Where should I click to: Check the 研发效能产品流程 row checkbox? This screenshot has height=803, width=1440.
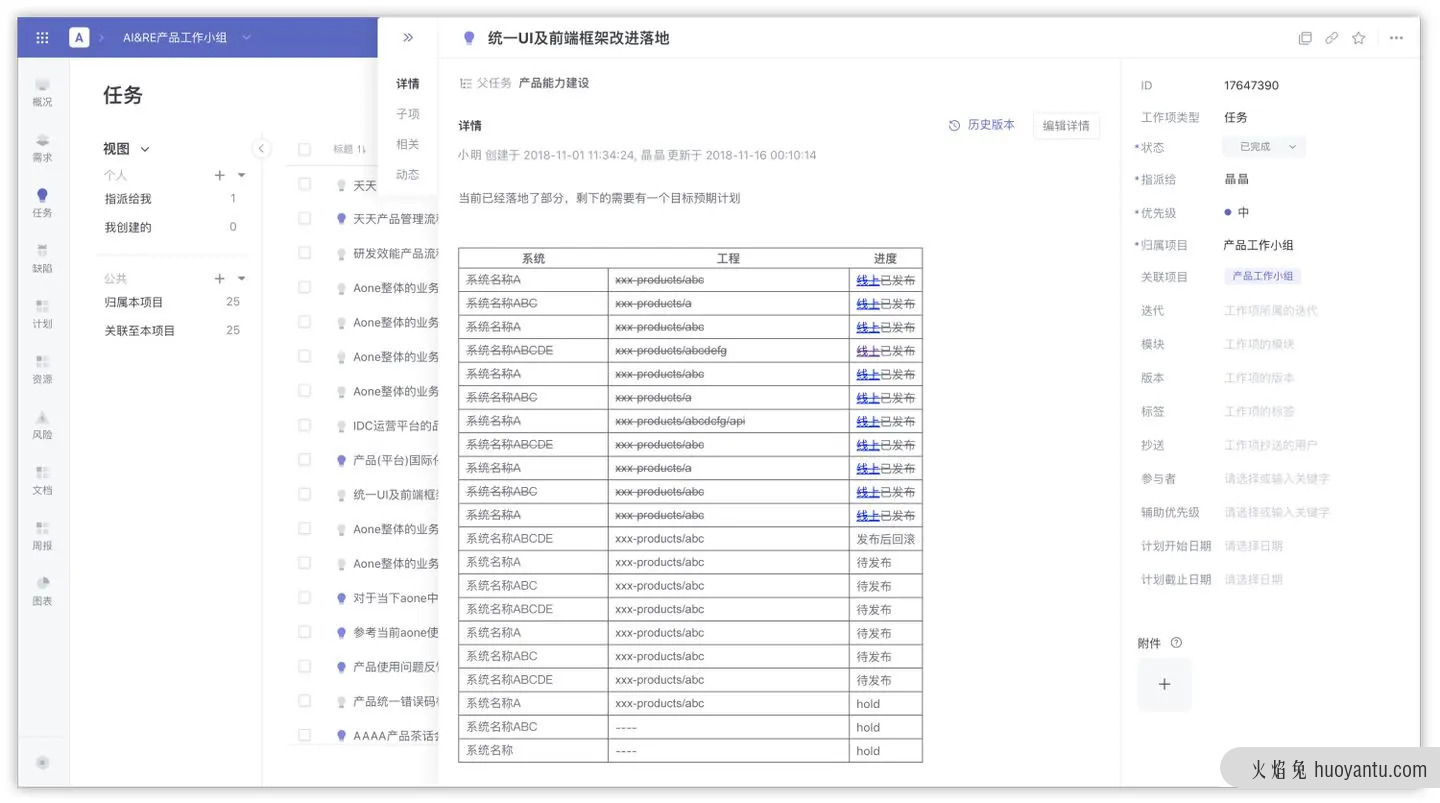tap(305, 253)
